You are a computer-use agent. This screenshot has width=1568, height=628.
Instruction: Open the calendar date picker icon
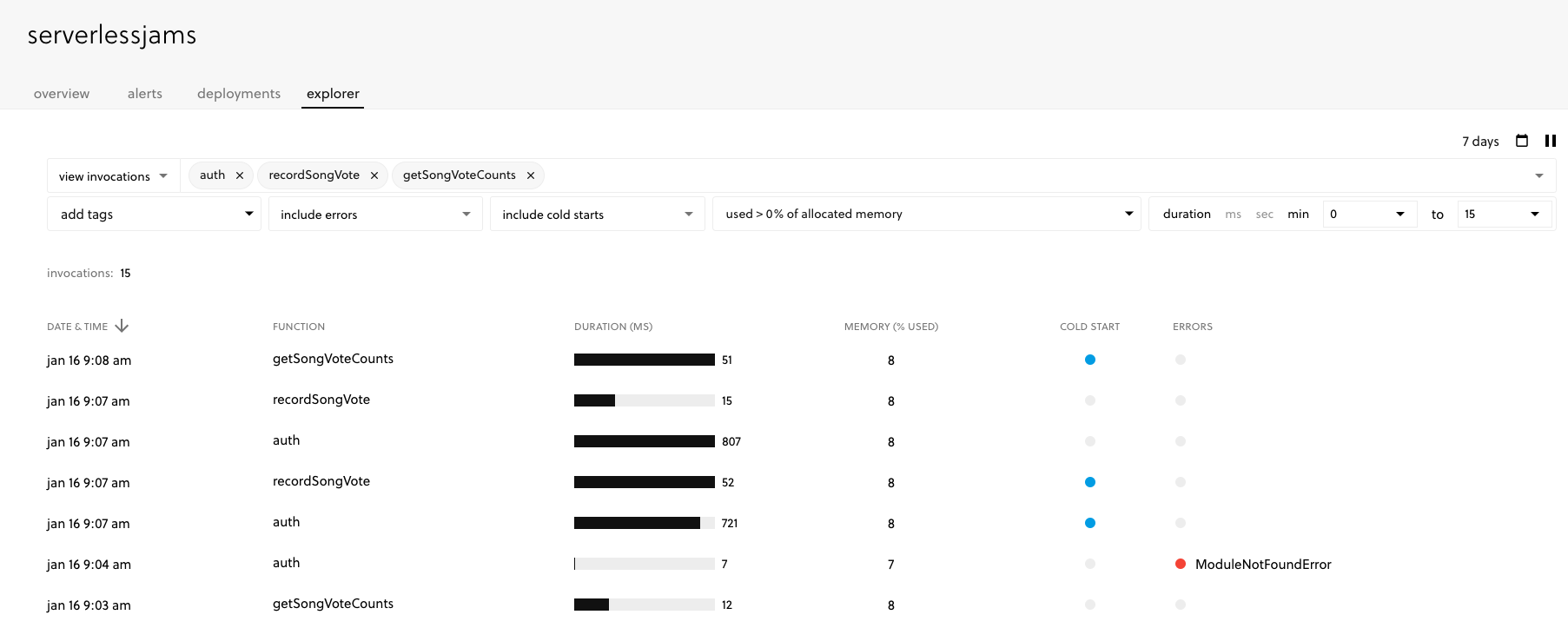pos(1521,141)
